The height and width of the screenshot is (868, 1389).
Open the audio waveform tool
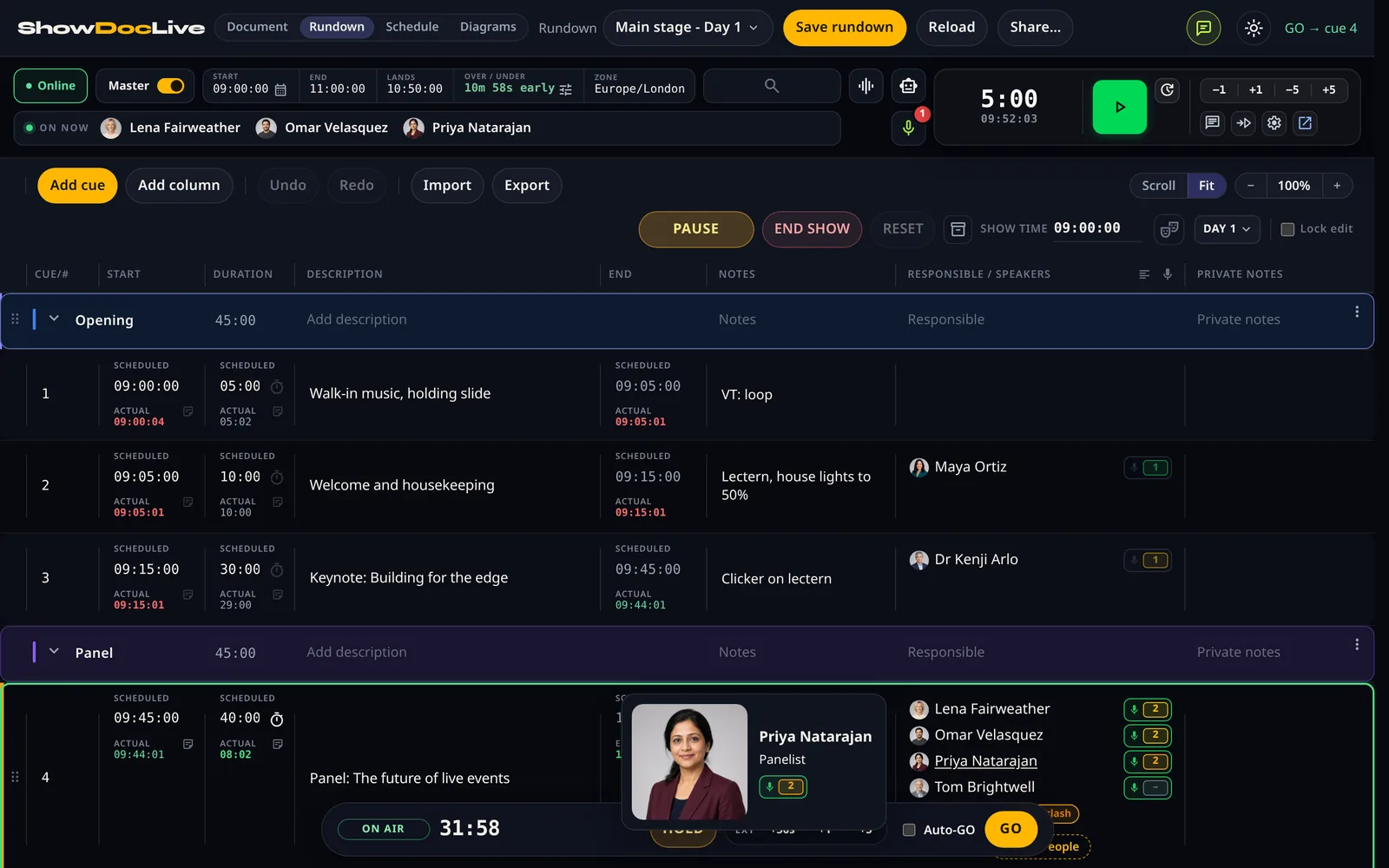866,86
